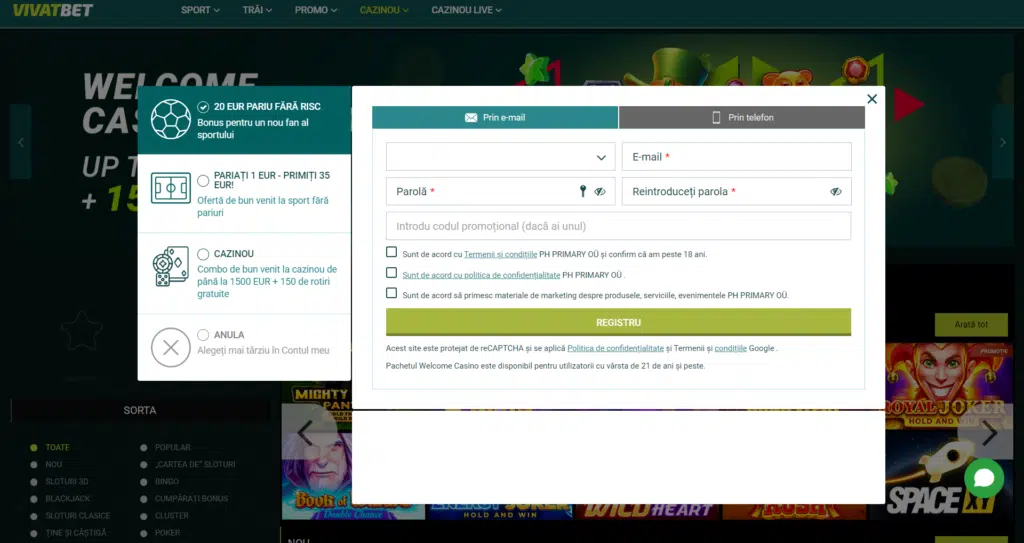Click the casino cards and dice icon
The height and width of the screenshot is (543, 1024).
(170, 267)
